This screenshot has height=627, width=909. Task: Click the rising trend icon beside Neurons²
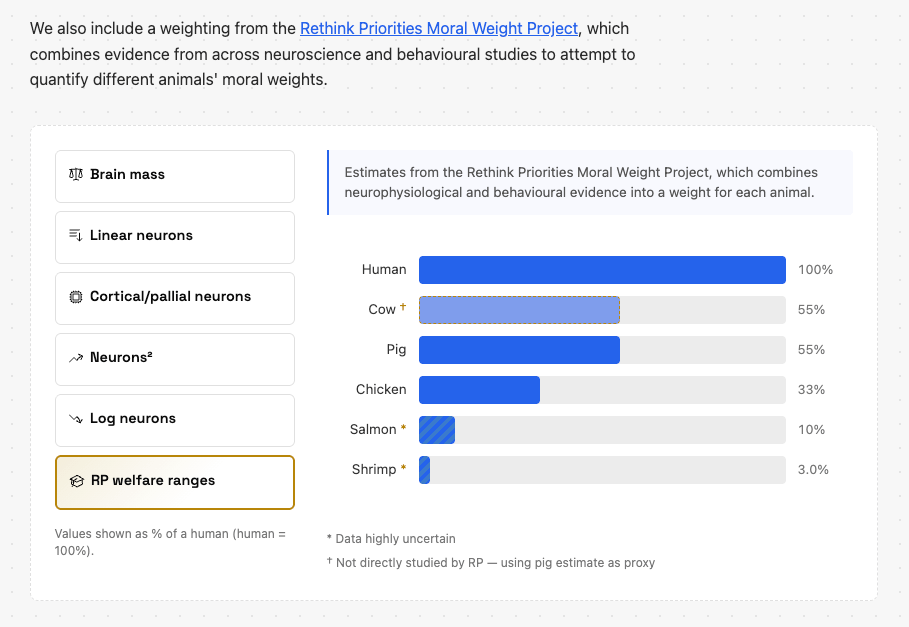click(76, 358)
